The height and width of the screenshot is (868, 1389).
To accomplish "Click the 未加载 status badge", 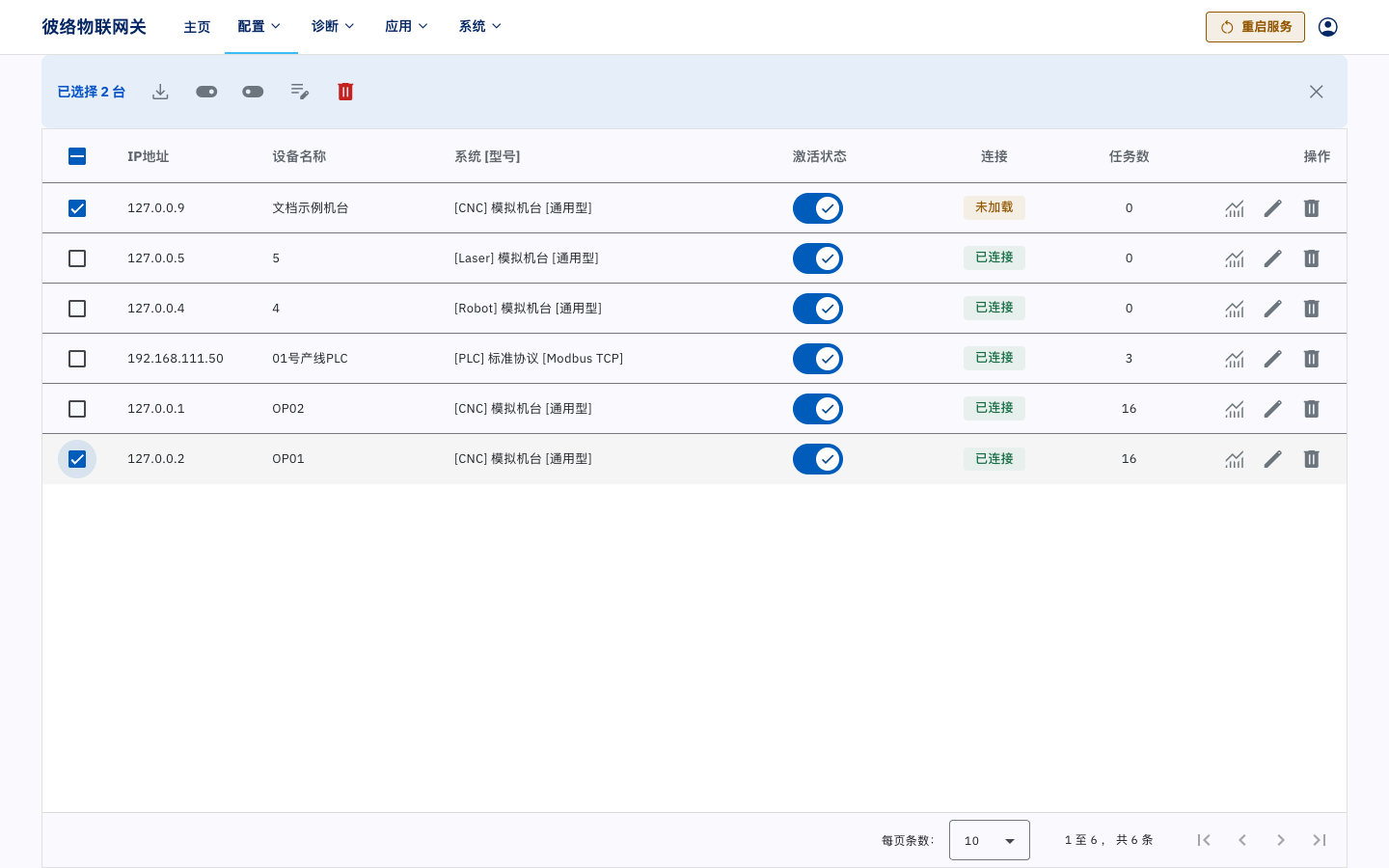I will point(994,207).
